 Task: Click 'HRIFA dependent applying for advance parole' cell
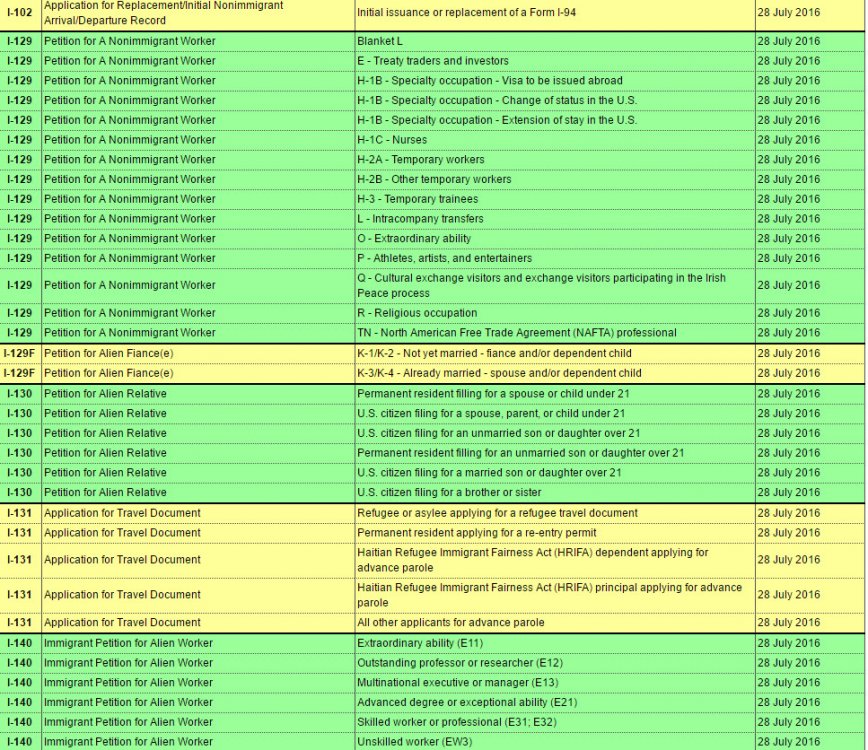point(555,560)
